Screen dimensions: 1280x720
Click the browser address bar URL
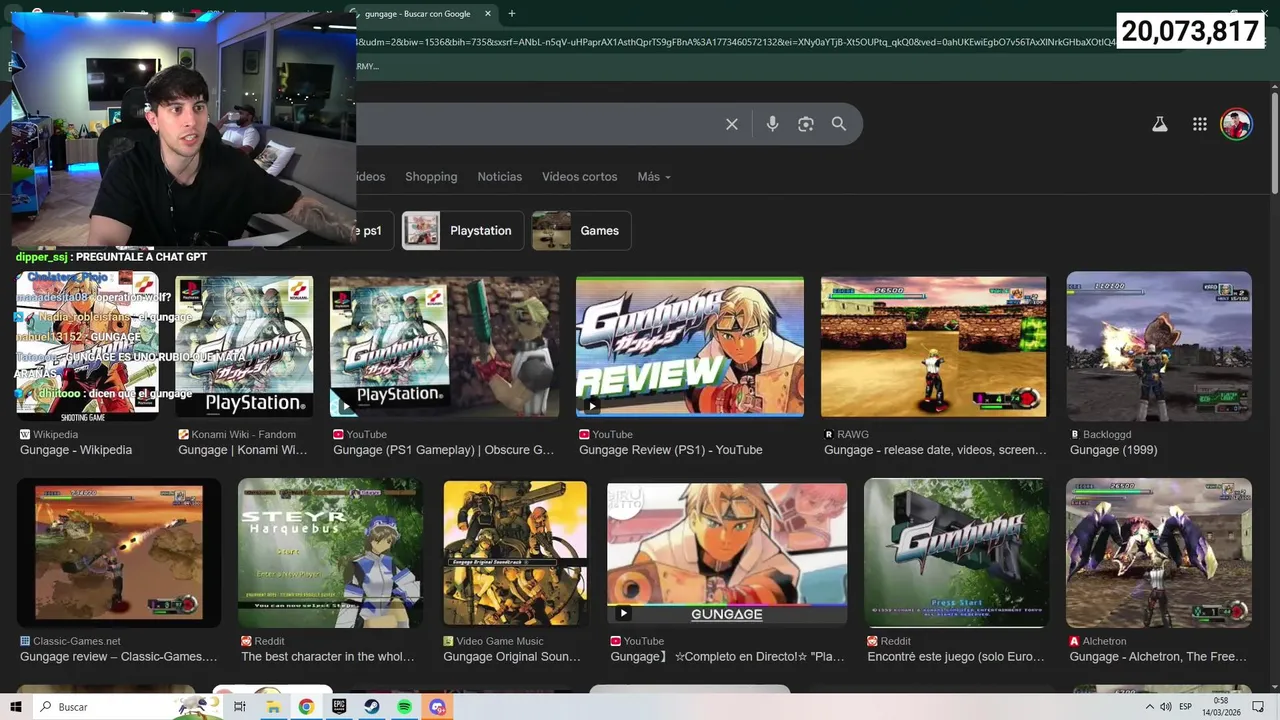735,42
